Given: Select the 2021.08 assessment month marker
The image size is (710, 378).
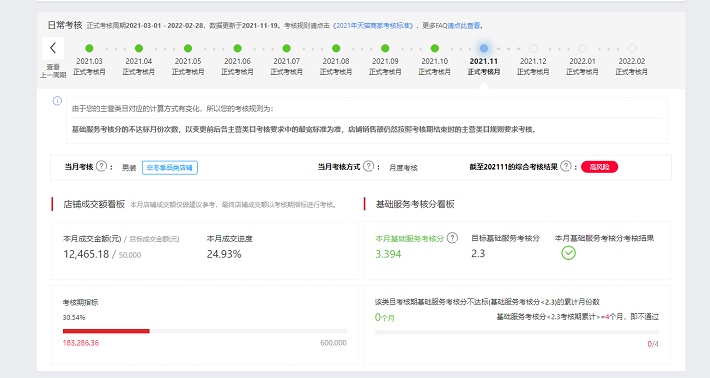Looking at the screenshot, I should point(336,48).
